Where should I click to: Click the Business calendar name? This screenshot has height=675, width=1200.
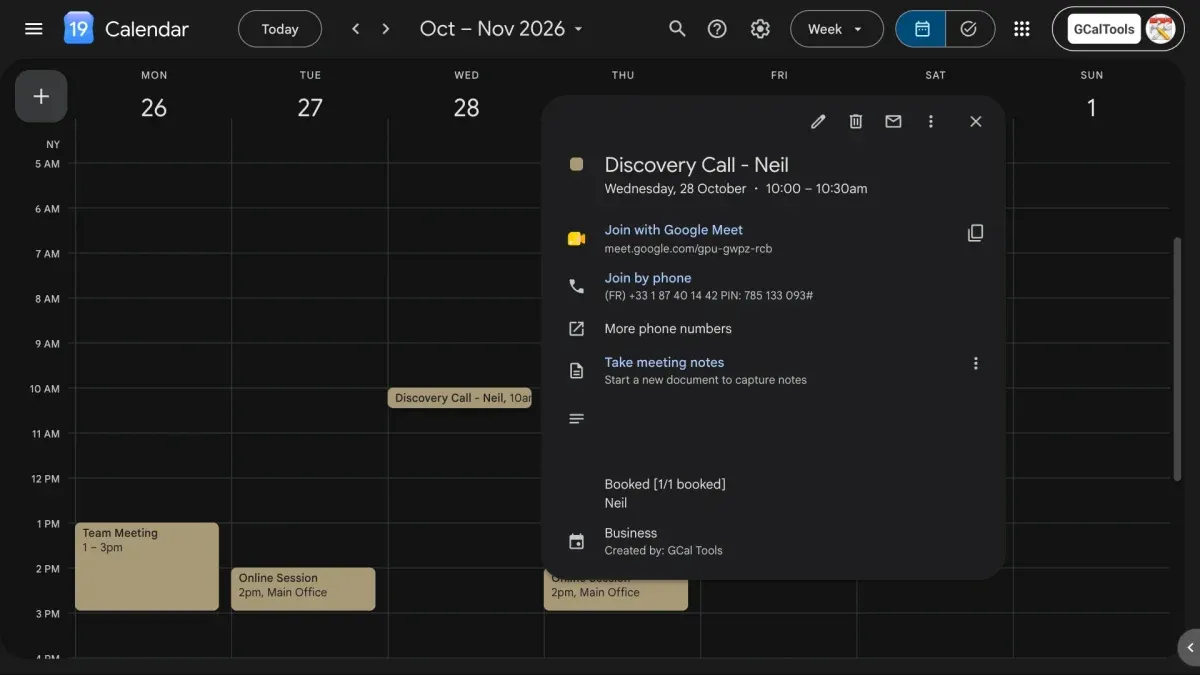click(x=630, y=533)
